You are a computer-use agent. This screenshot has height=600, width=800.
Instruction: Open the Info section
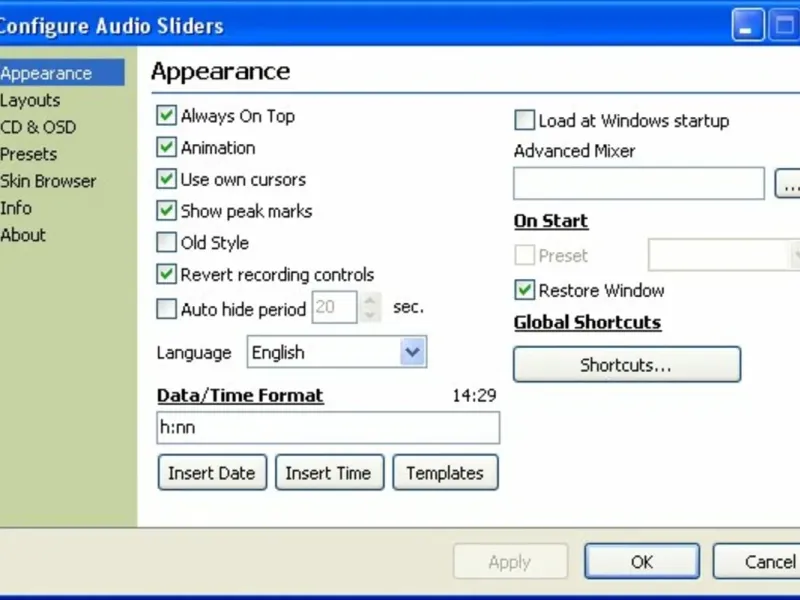[16, 208]
